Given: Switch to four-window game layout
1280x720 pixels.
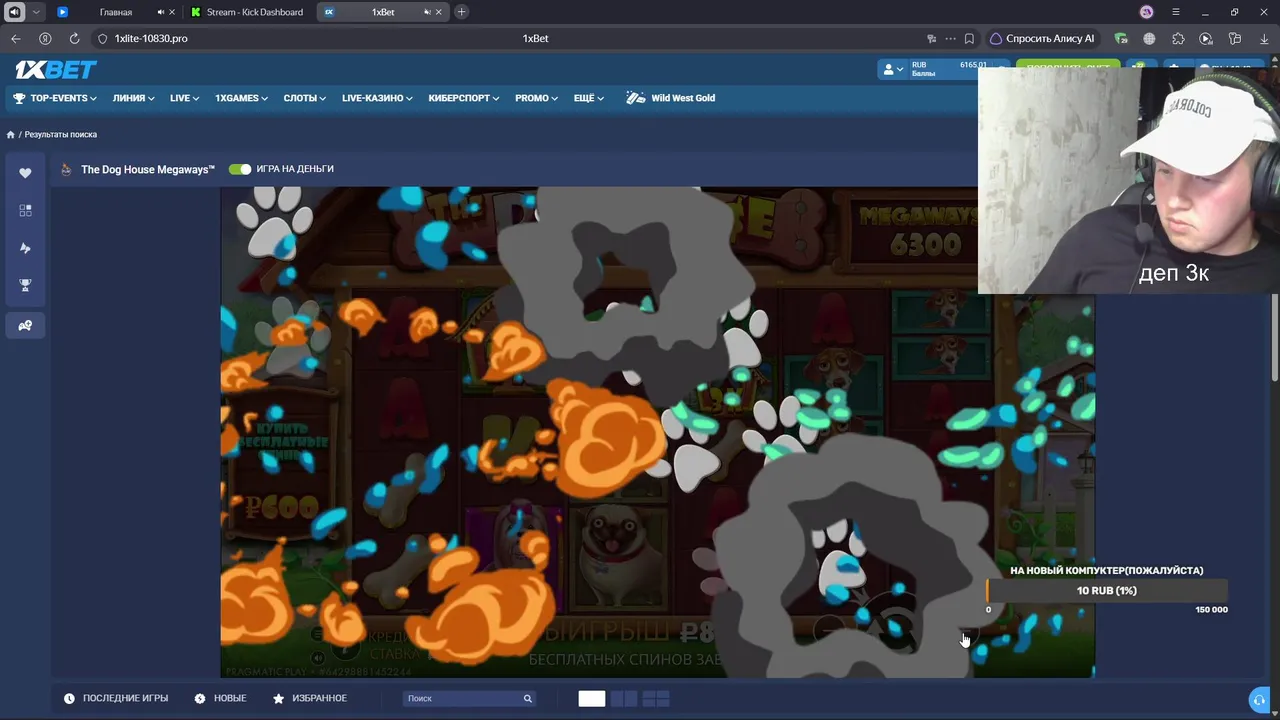Looking at the screenshot, I should pyautogui.click(x=656, y=698).
